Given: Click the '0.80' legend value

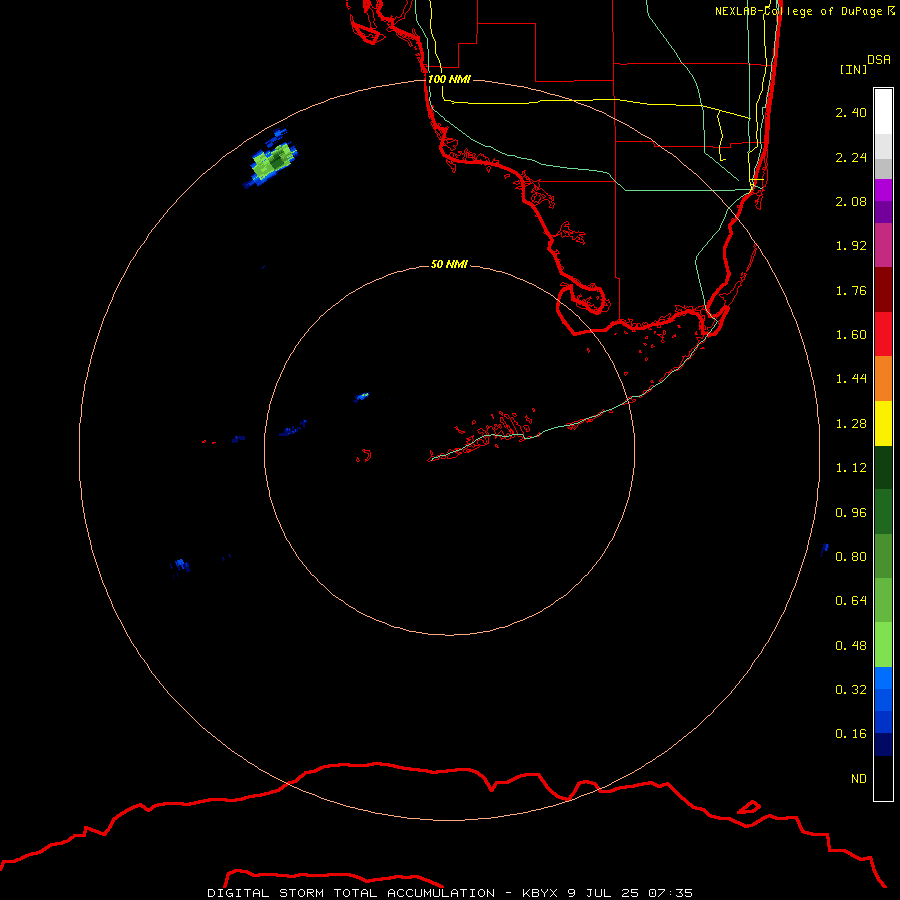Looking at the screenshot, I should click(x=851, y=557).
